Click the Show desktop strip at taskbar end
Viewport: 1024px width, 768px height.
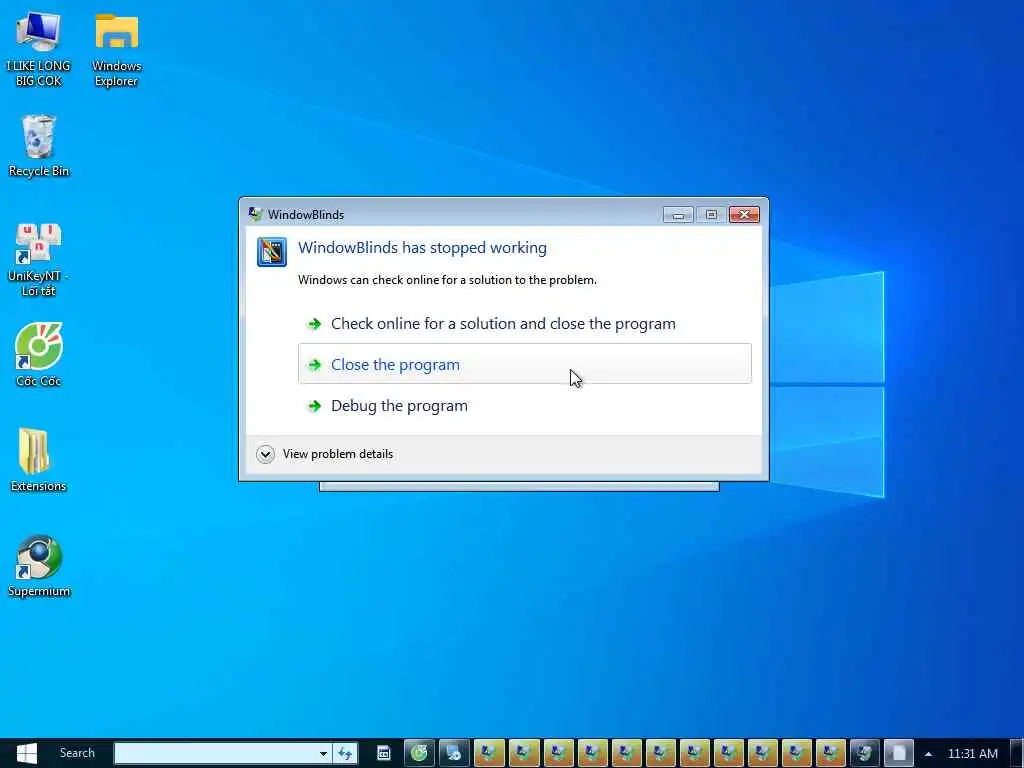click(1017, 753)
